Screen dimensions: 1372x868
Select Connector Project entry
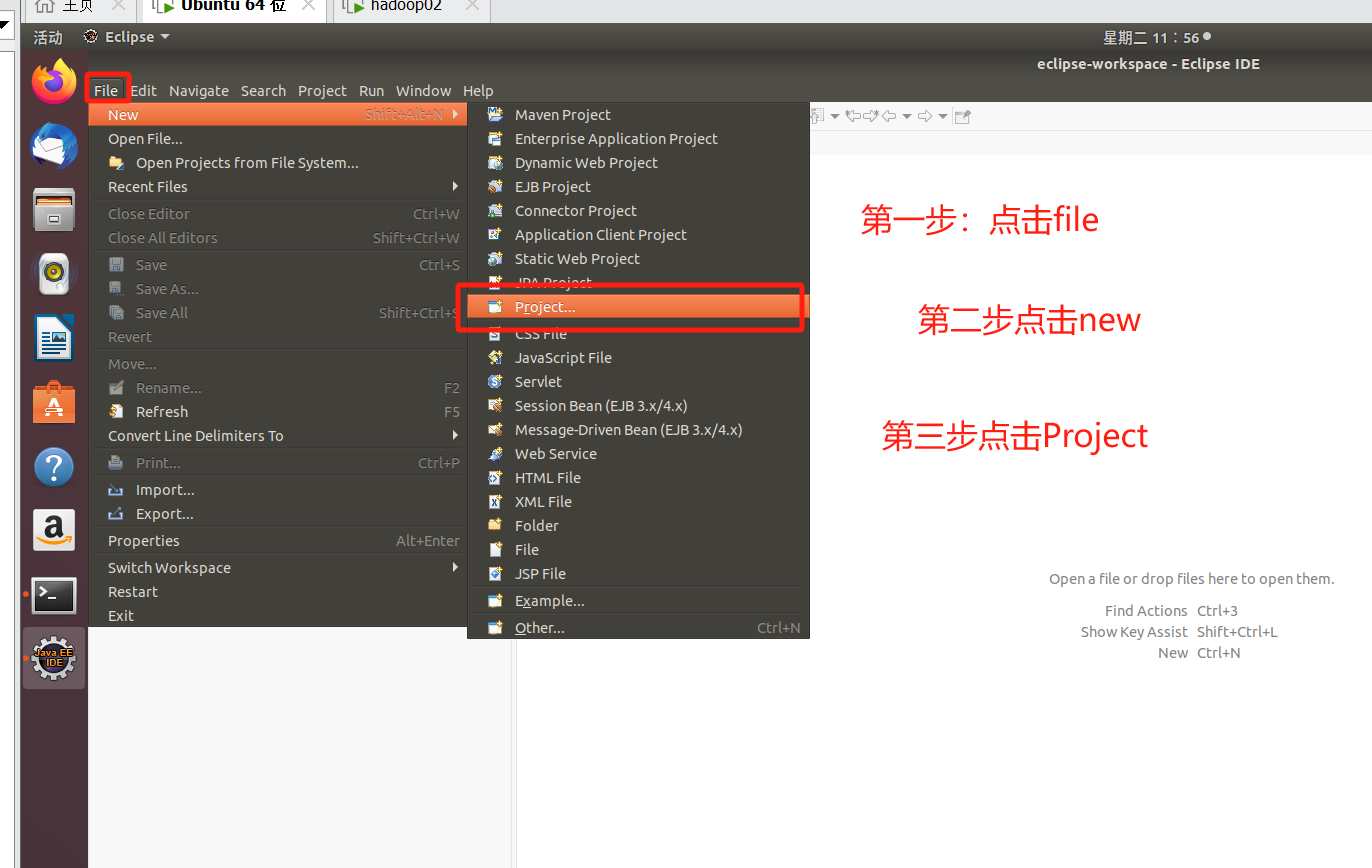pos(638,211)
